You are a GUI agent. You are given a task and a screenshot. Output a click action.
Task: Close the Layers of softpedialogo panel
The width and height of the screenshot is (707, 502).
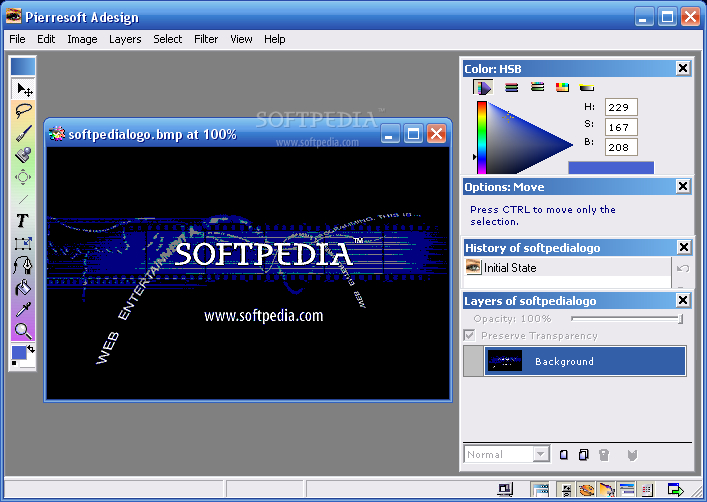[683, 300]
